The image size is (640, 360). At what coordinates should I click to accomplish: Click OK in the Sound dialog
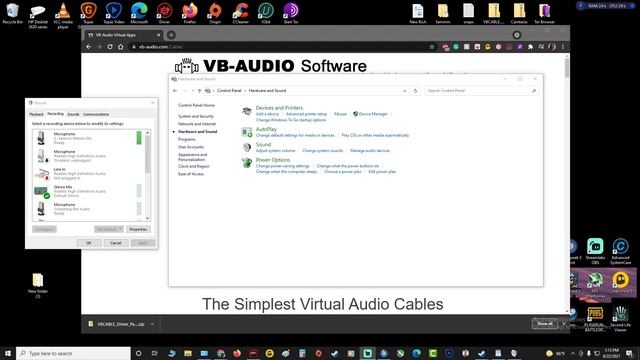tap(89, 243)
